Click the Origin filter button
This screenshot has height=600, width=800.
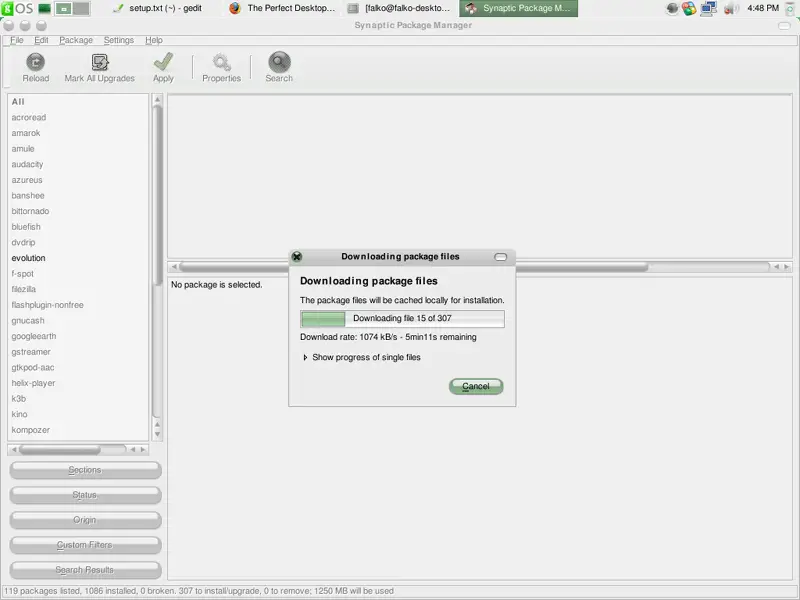click(85, 520)
